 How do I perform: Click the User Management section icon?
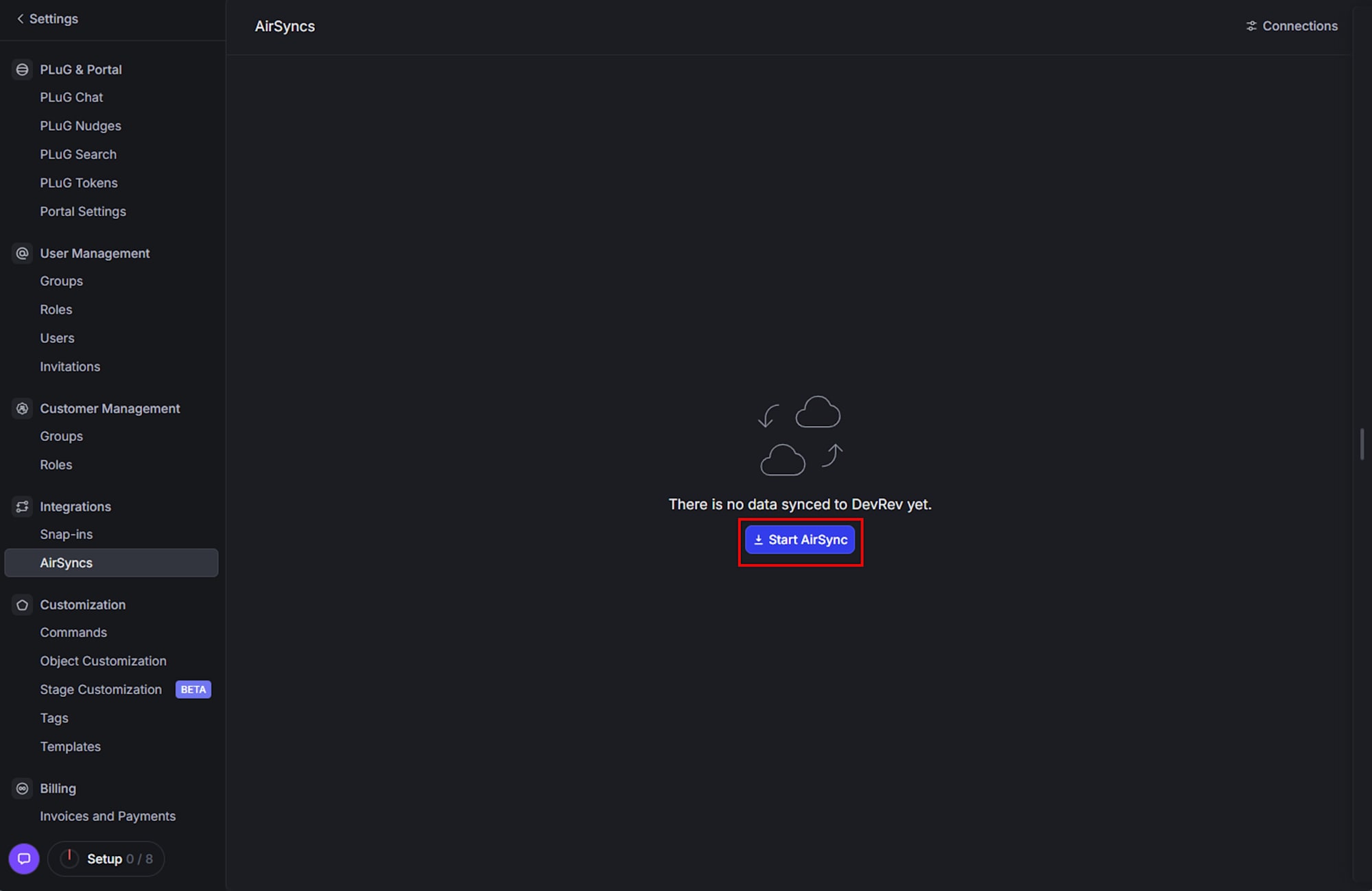(x=22, y=253)
